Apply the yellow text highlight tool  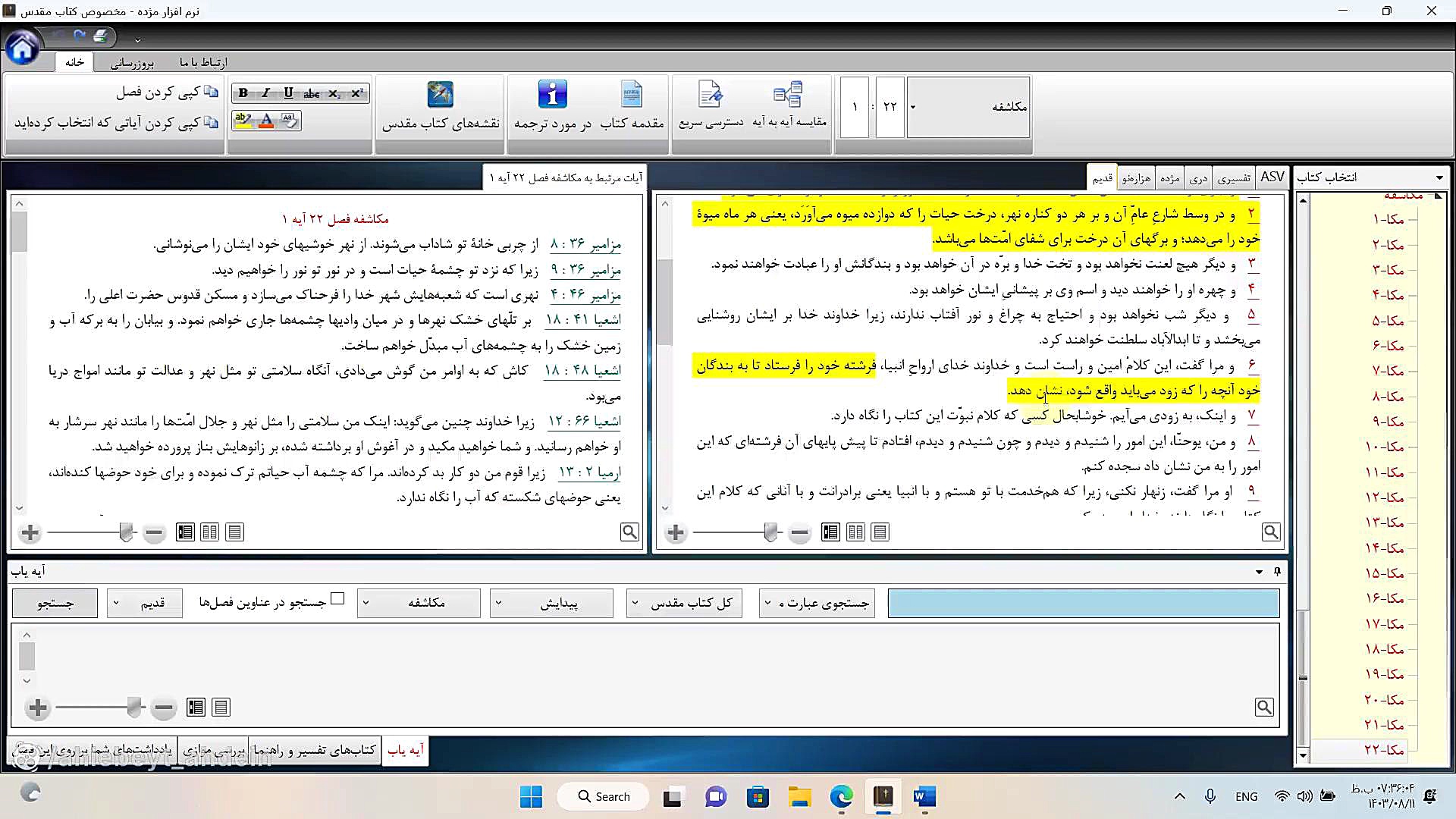pyautogui.click(x=243, y=121)
